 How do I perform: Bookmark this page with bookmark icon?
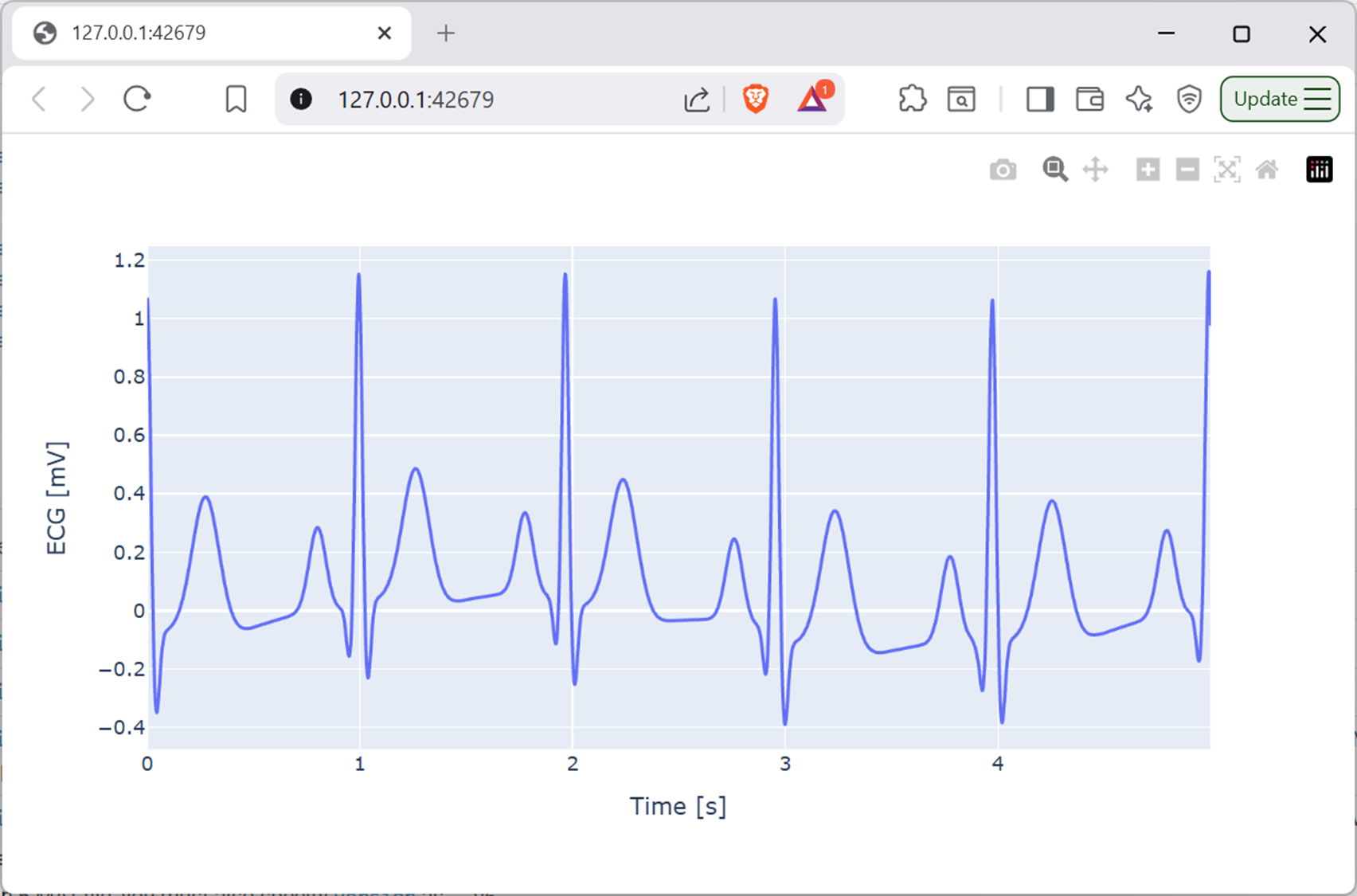pyautogui.click(x=236, y=100)
